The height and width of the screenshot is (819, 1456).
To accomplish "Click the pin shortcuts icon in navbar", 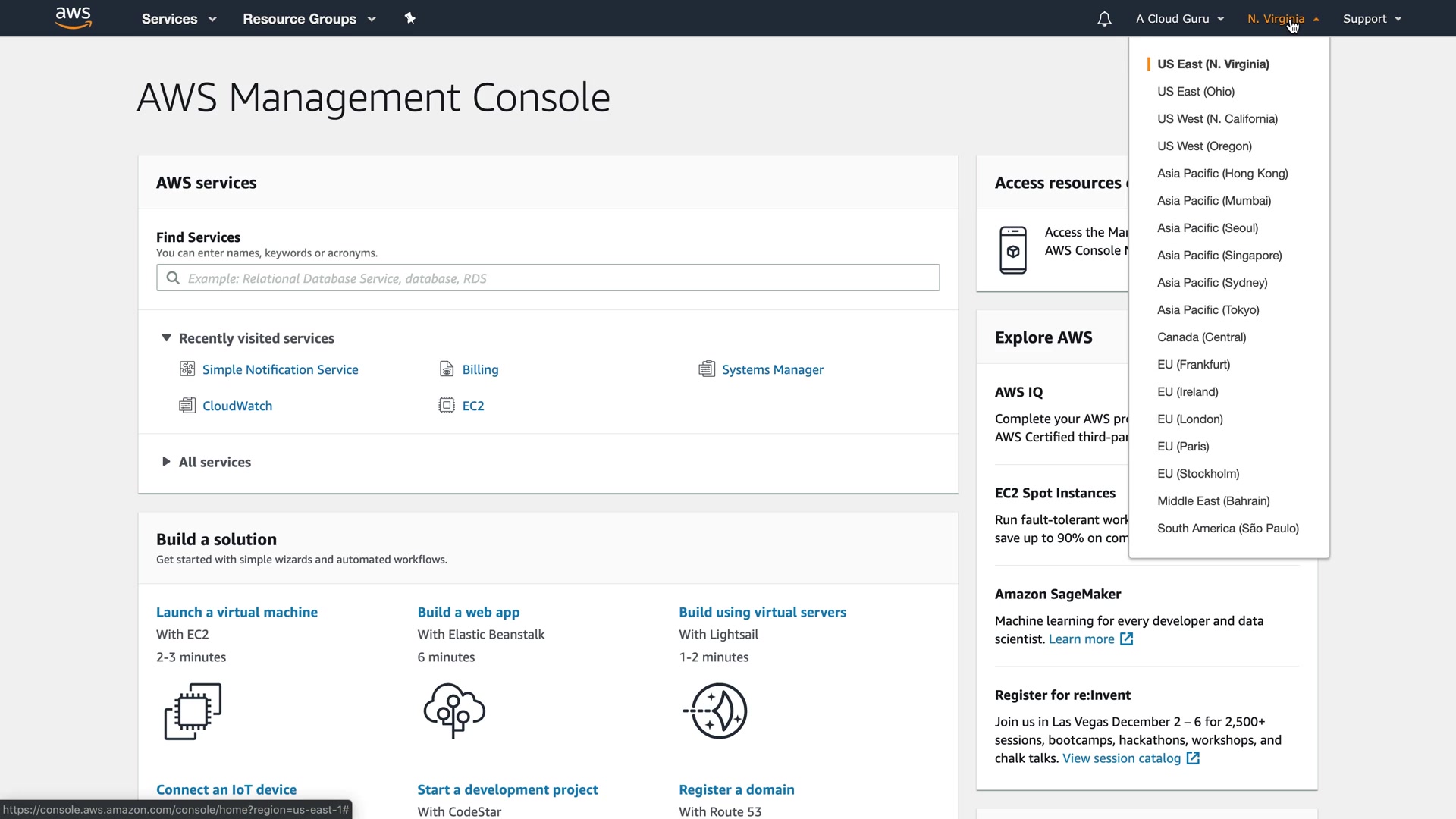I will click(410, 18).
